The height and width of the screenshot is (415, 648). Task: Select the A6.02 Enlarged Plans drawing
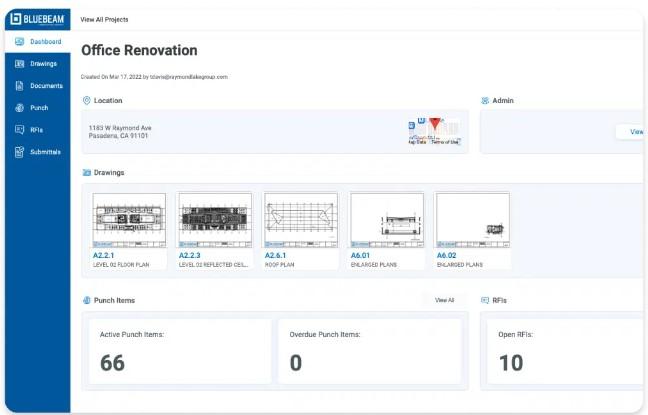pyautogui.click(x=473, y=221)
